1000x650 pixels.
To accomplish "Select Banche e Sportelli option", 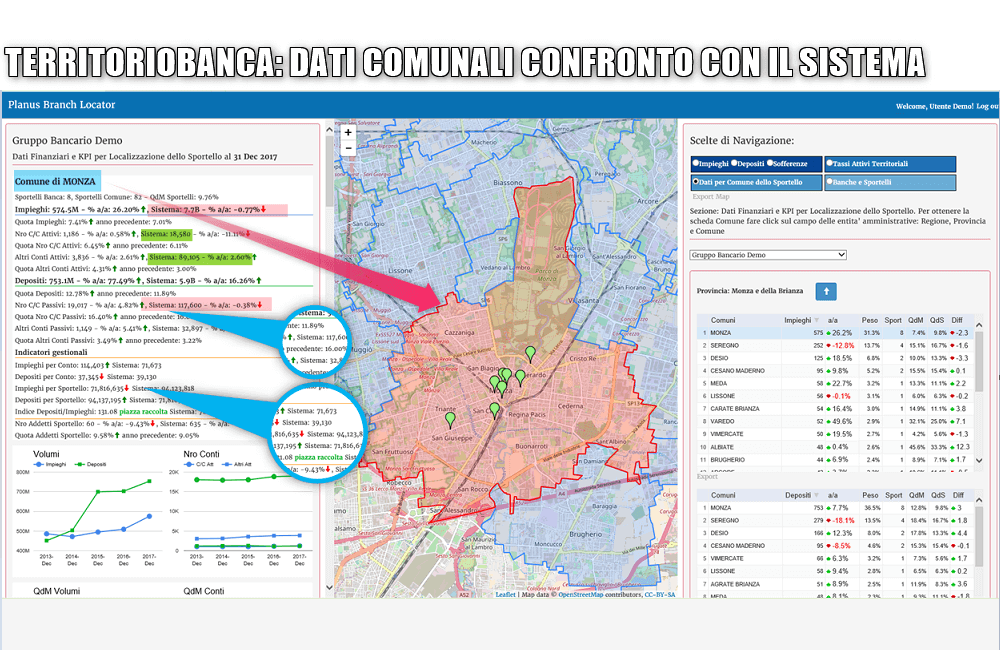I will click(890, 182).
